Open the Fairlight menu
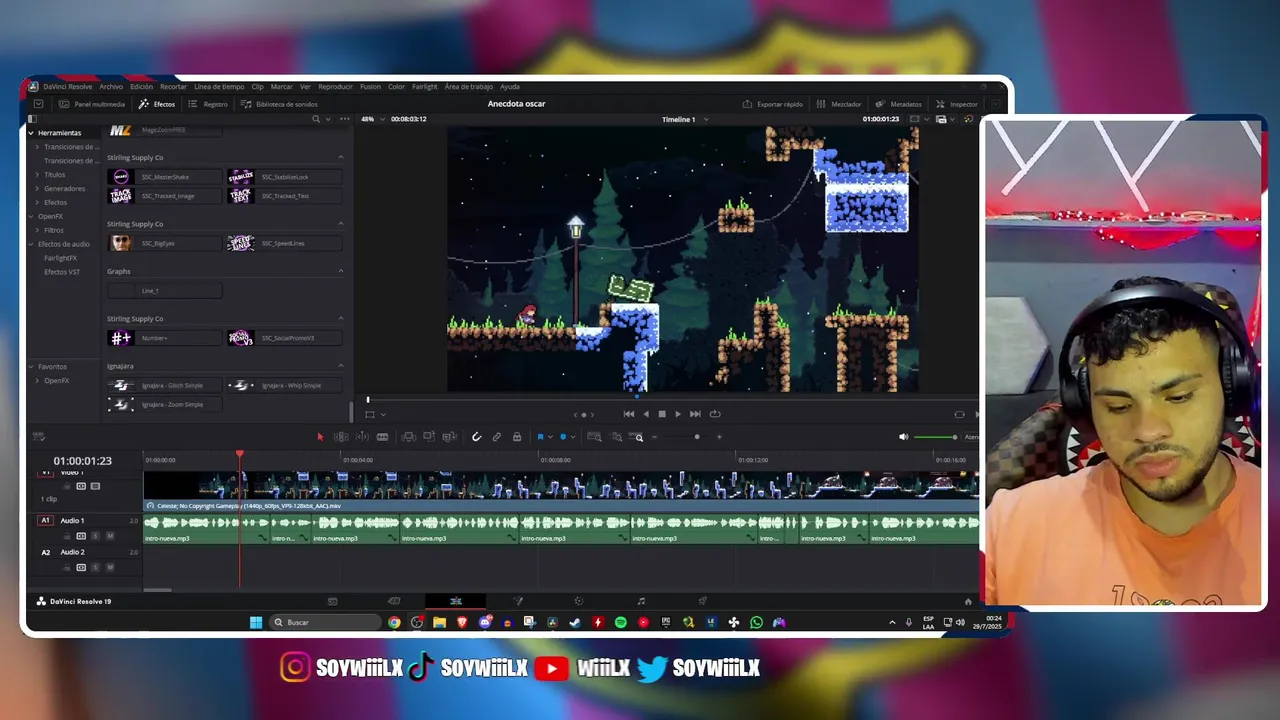The width and height of the screenshot is (1280, 720). coord(425,87)
